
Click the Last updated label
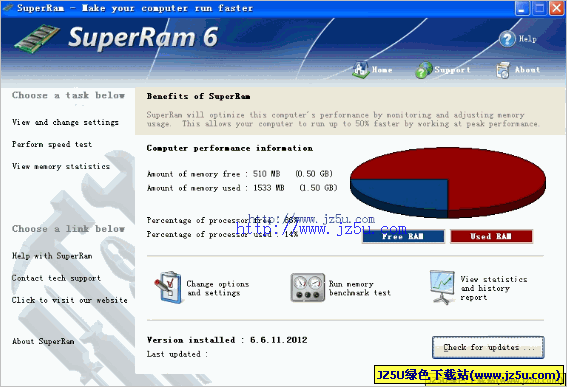coord(177,354)
